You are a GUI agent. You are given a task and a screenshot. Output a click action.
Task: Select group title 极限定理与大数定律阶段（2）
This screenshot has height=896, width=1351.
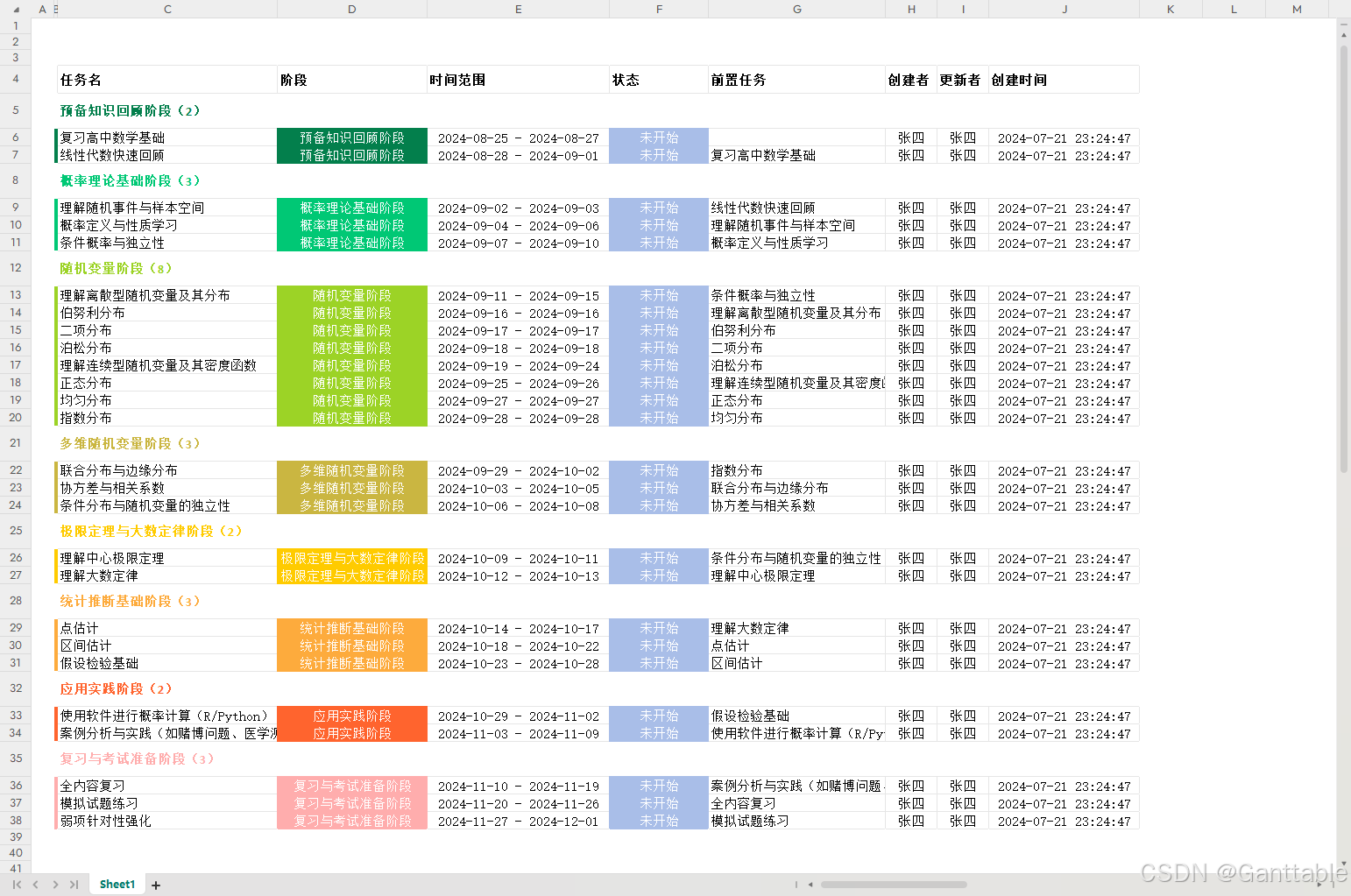coord(152,531)
